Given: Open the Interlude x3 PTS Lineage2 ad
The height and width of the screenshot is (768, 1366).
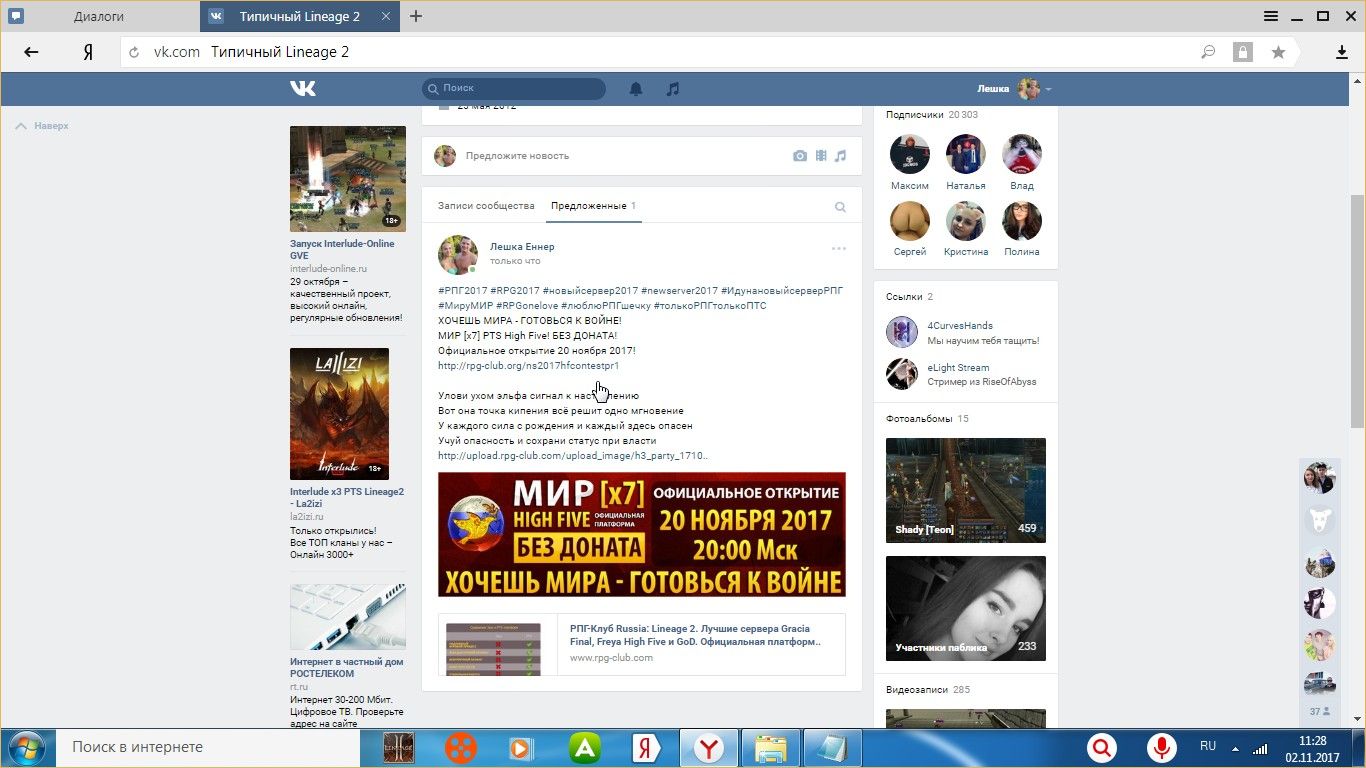Looking at the screenshot, I should tap(347, 498).
